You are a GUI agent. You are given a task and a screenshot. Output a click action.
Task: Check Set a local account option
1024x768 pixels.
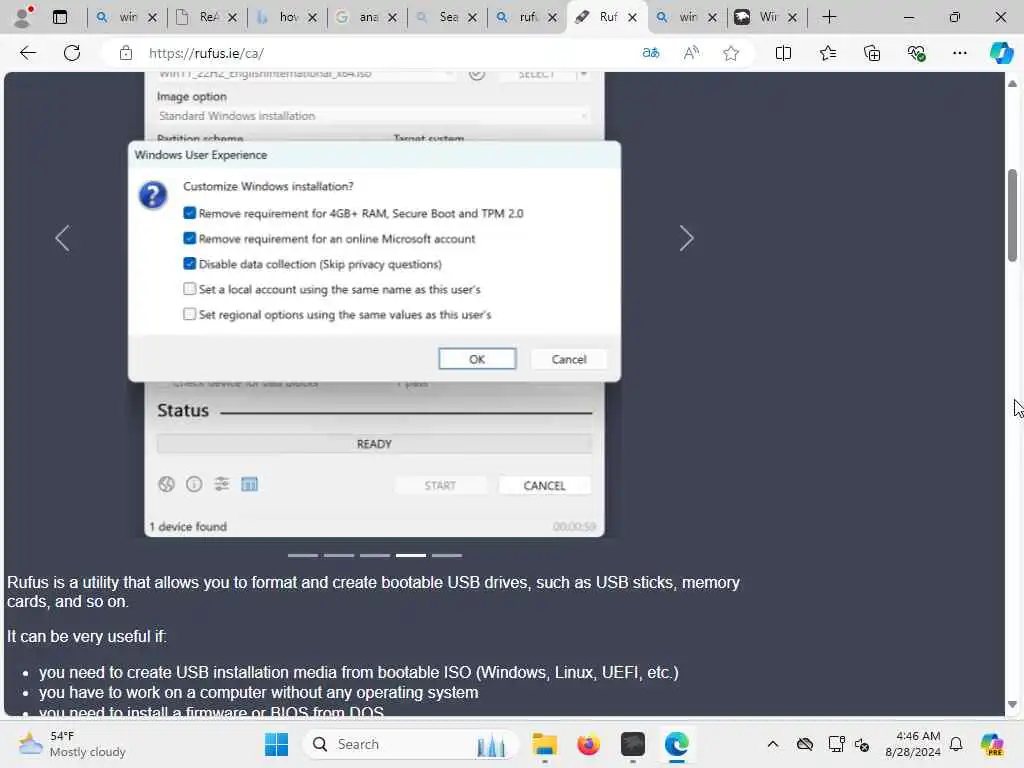189,289
